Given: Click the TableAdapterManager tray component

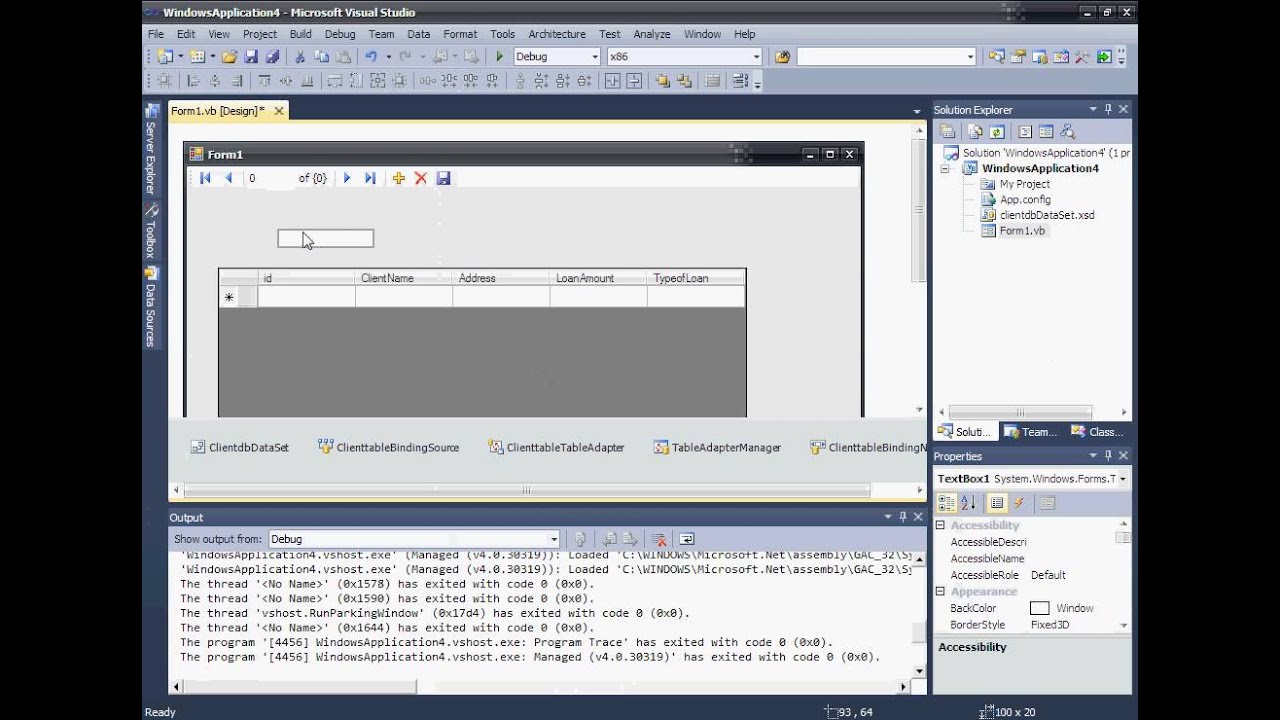Looking at the screenshot, I should click(x=717, y=448).
